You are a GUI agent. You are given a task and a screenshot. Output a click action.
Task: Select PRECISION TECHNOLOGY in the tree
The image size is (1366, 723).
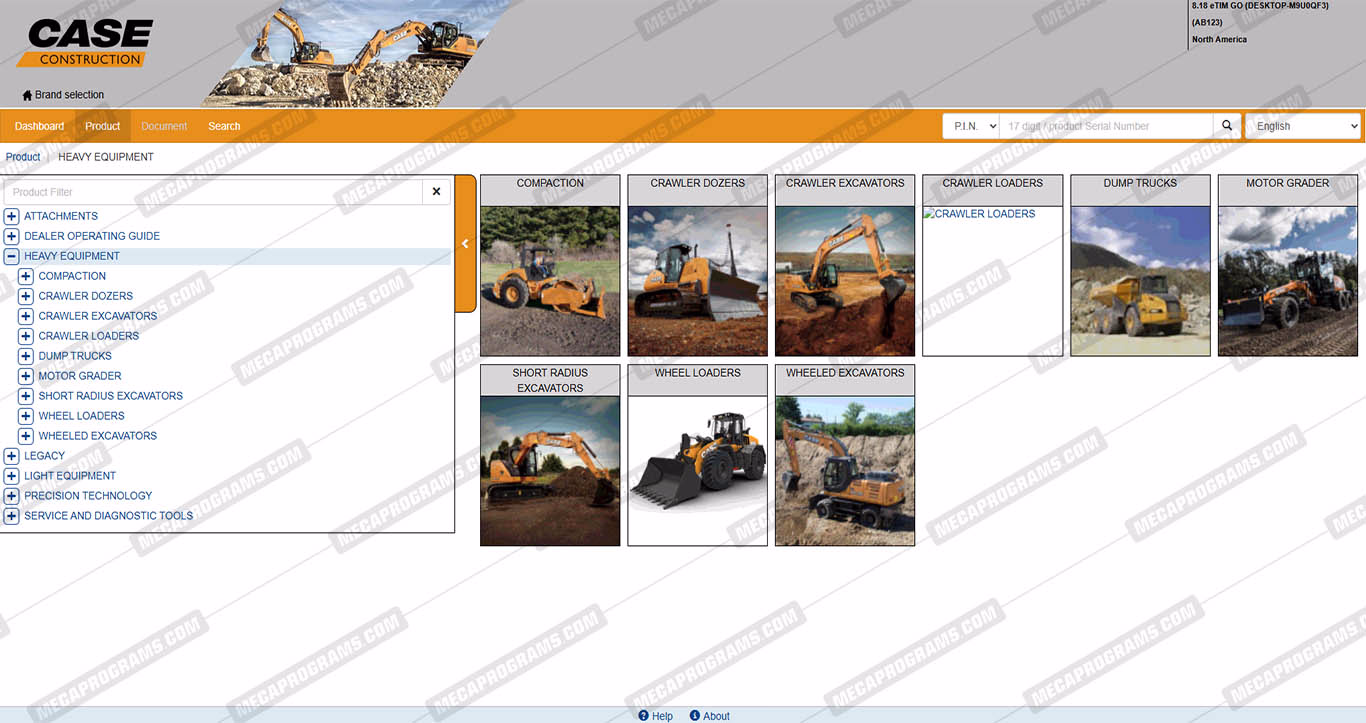coord(88,496)
